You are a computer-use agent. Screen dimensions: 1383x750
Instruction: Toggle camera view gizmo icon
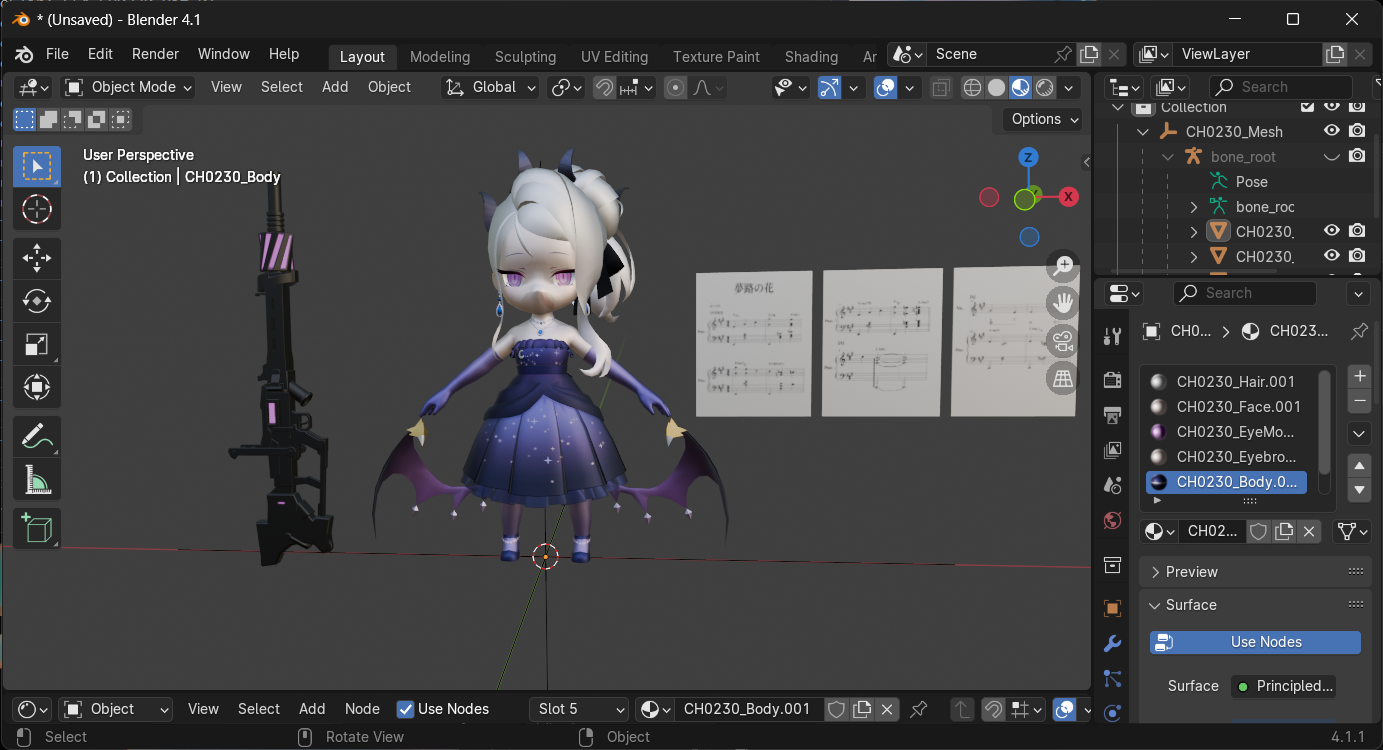tap(1062, 340)
